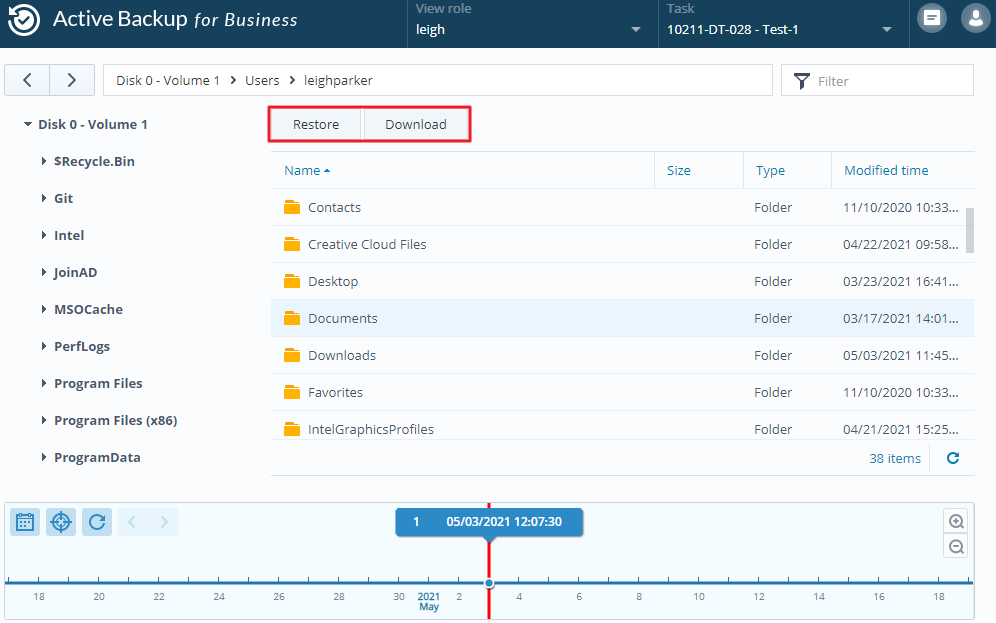Select the Contacts row name
996x623 pixels.
point(334,207)
